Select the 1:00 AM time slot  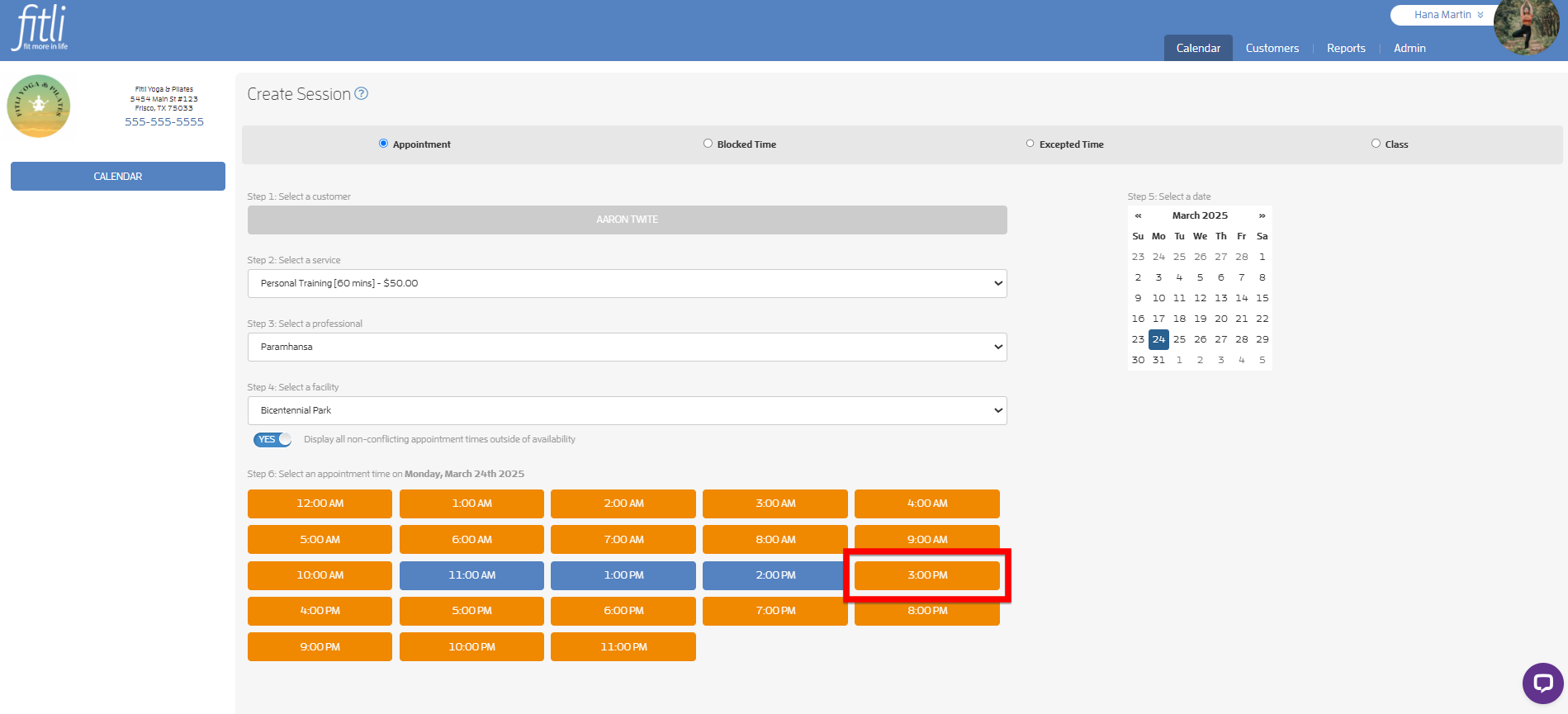471,504
